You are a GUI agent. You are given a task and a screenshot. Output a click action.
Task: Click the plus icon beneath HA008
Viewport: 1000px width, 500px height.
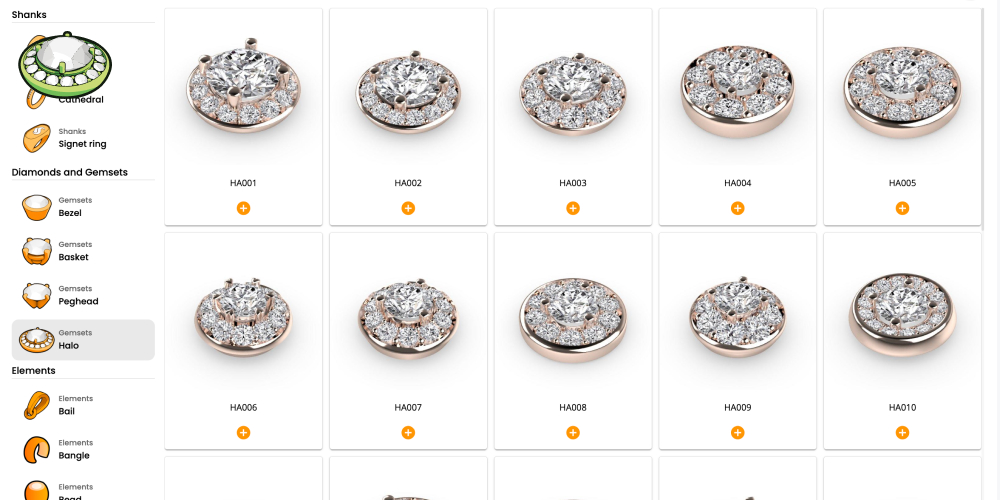tap(573, 432)
